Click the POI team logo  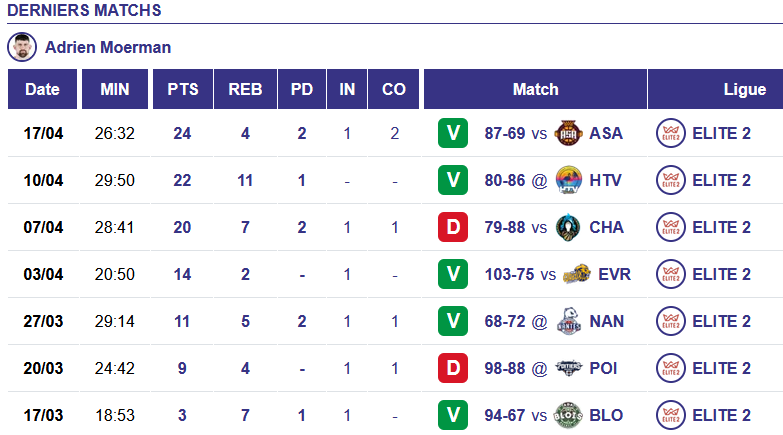click(x=568, y=368)
